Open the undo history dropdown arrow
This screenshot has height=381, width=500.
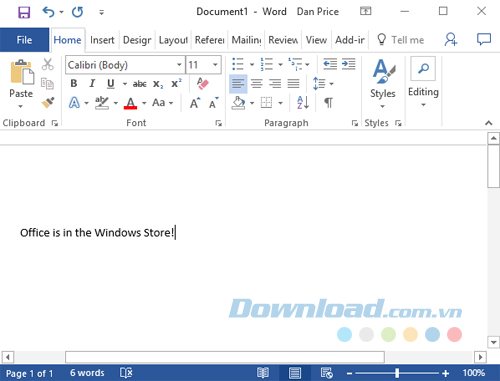(x=61, y=12)
